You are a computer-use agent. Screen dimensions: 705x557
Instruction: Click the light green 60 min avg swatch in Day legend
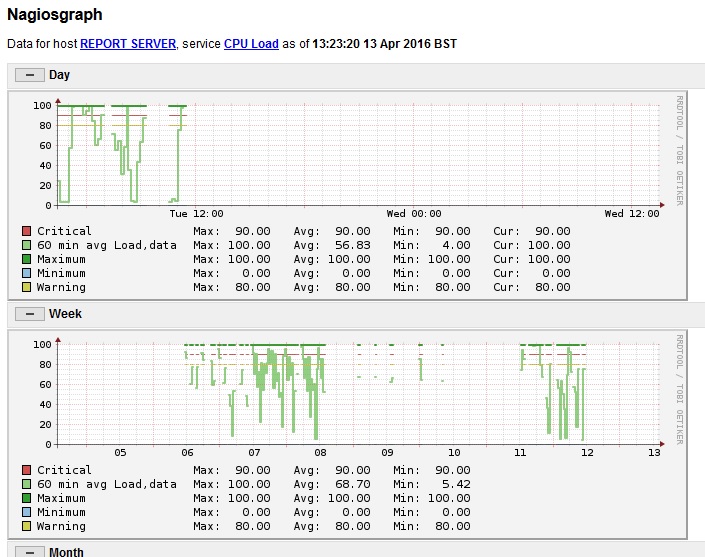[x=26, y=245]
